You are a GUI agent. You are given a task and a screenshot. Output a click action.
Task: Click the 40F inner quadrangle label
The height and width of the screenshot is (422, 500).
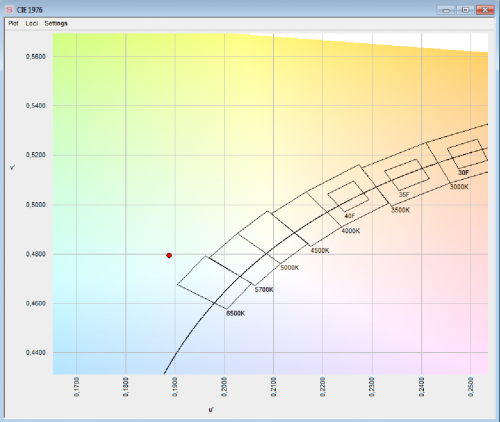[350, 216]
